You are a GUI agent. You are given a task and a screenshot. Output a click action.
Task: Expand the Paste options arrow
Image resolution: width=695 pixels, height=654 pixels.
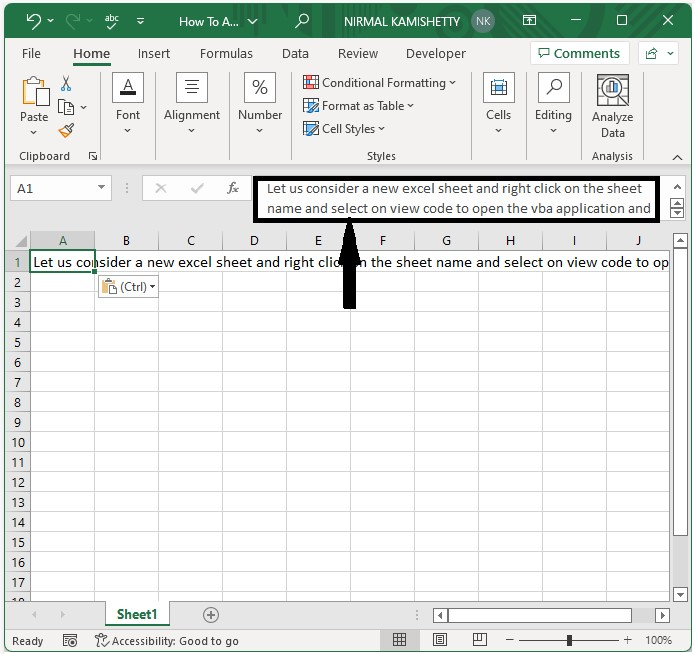[x=34, y=132]
